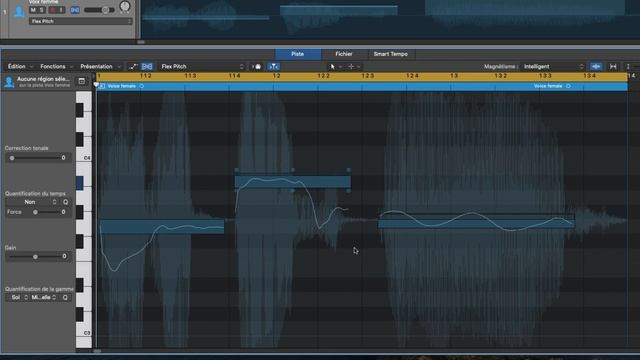Screen dimensions: 640x360
Task: Click 'Aucune région sélectionnée' label
Action: tap(43, 79)
